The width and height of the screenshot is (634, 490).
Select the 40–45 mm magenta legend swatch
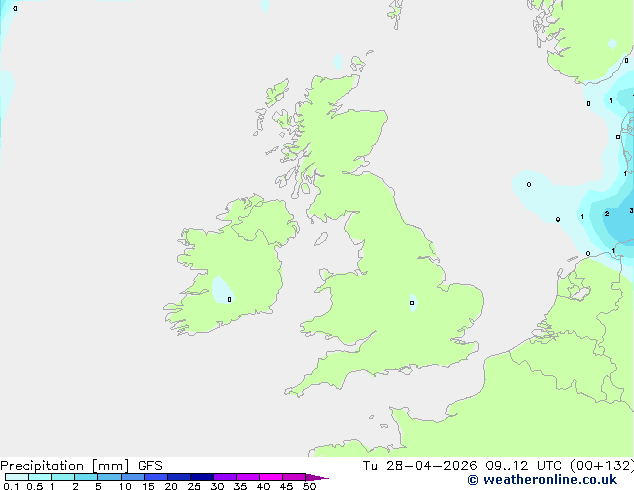271,477
